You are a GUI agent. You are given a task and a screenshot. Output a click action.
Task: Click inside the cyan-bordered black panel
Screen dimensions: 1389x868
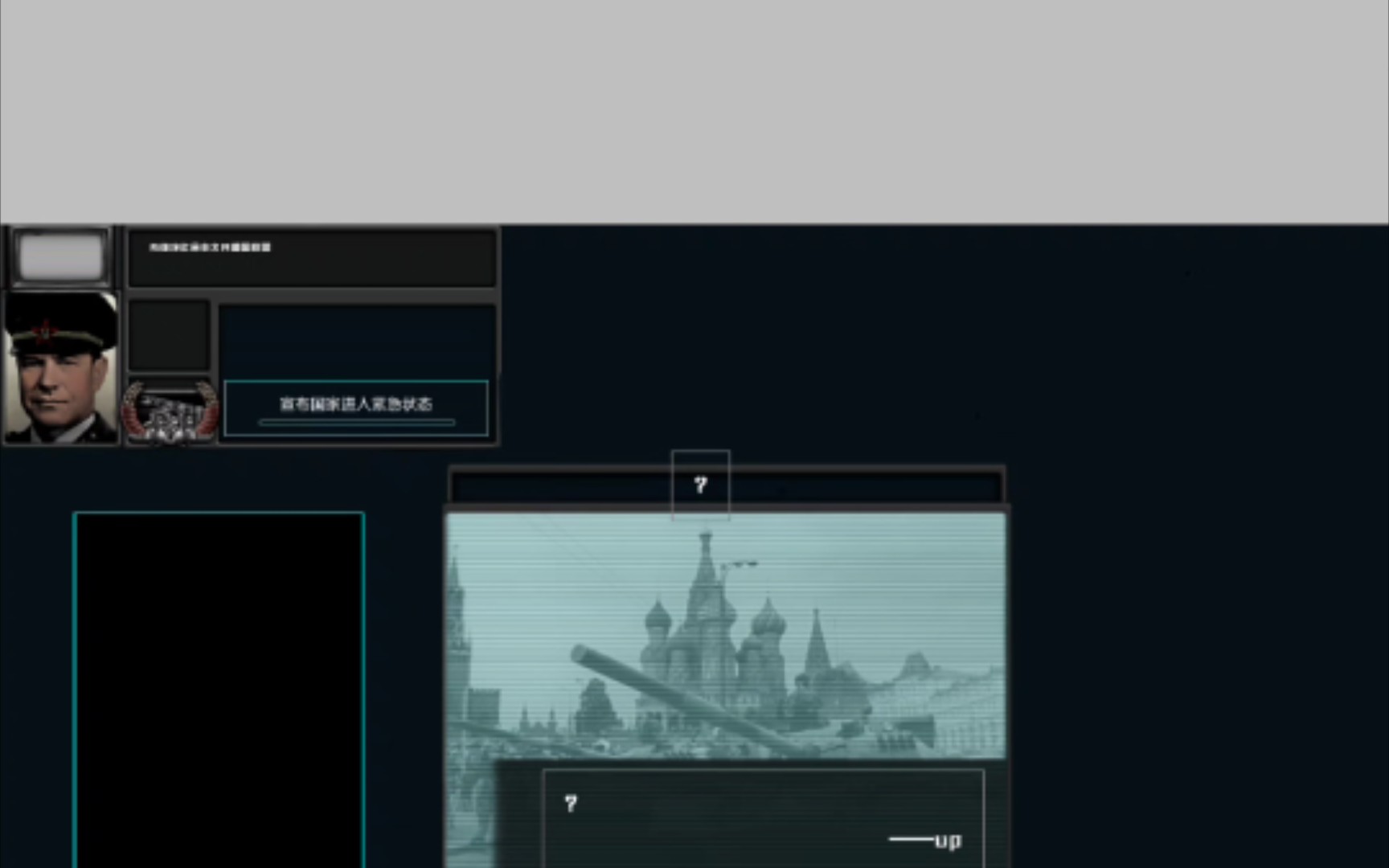click(219, 690)
